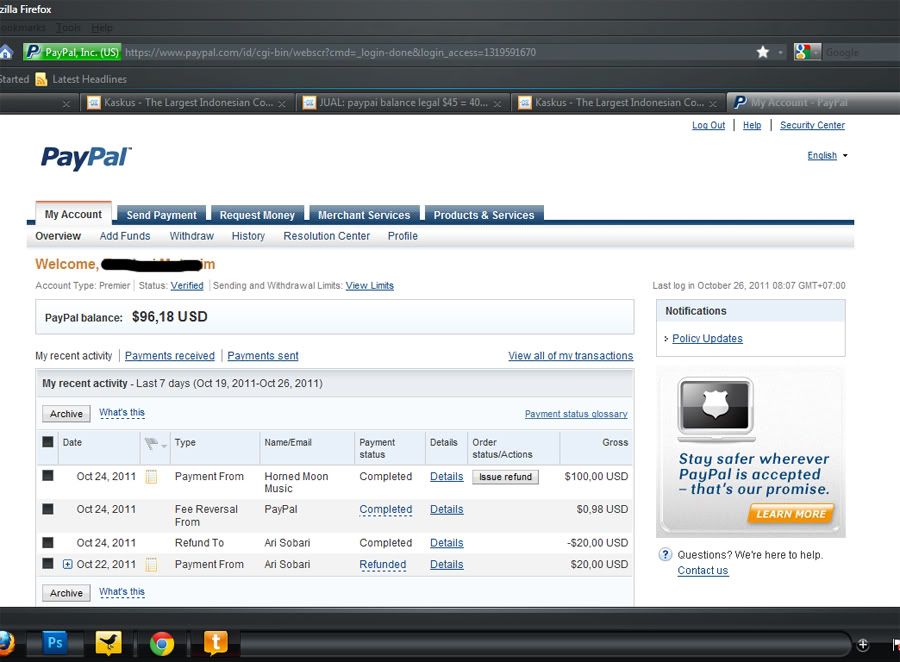900x662 pixels.
Task: Open the note icon on the Horned Moon Music row
Action: [151, 477]
